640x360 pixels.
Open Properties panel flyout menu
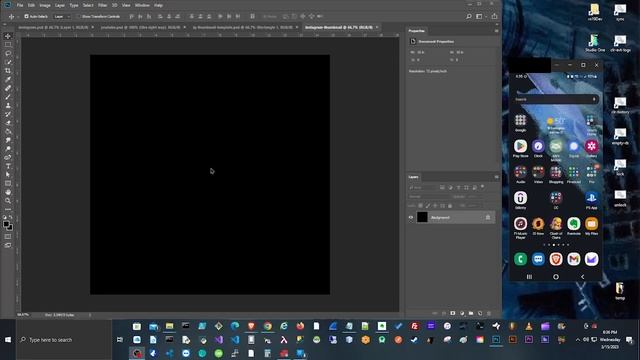tap(496, 31)
